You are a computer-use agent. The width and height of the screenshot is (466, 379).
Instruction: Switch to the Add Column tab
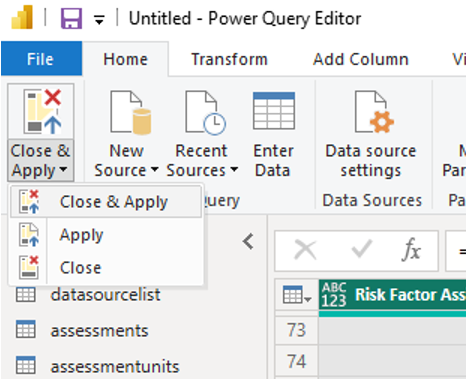(x=361, y=59)
